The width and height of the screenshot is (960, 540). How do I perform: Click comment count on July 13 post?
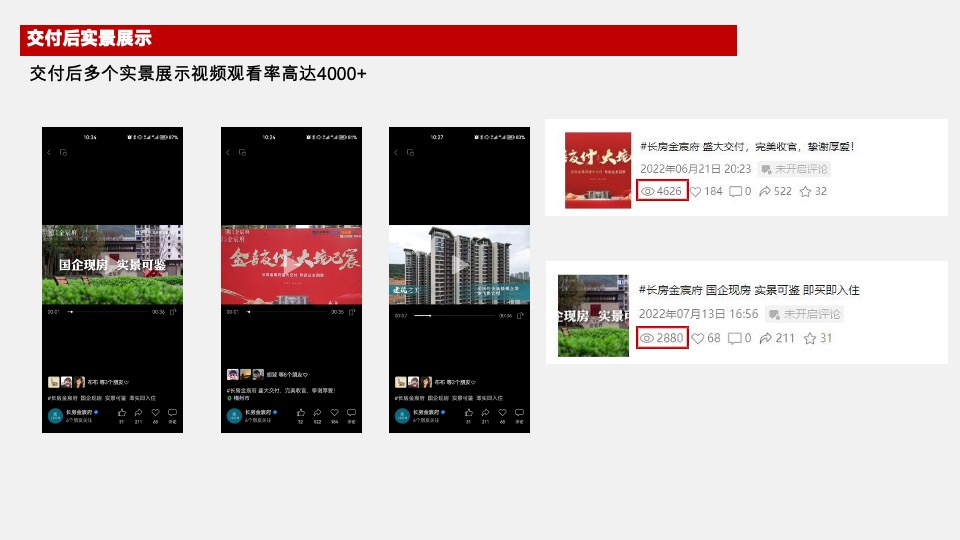pyautogui.click(x=740, y=338)
